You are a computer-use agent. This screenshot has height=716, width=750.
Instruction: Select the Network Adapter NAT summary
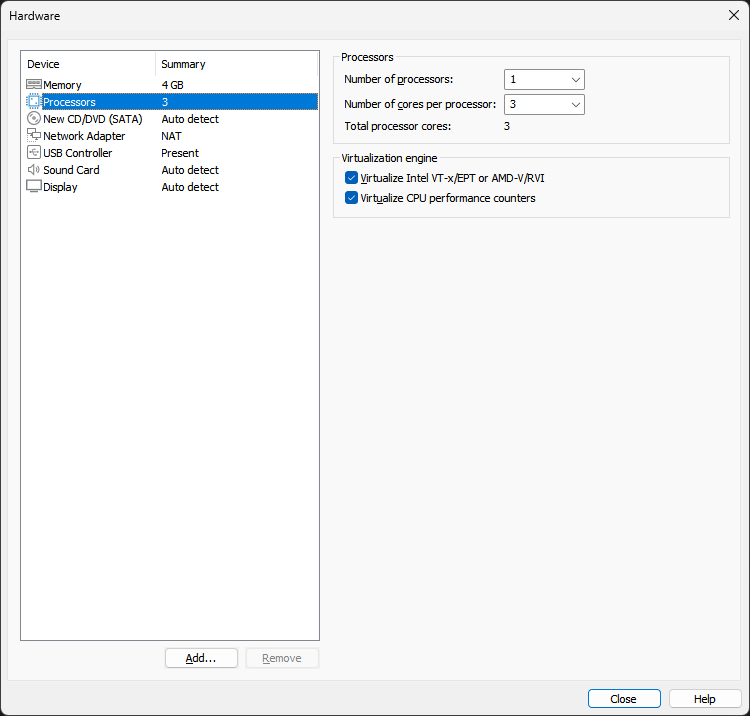[x=171, y=136]
